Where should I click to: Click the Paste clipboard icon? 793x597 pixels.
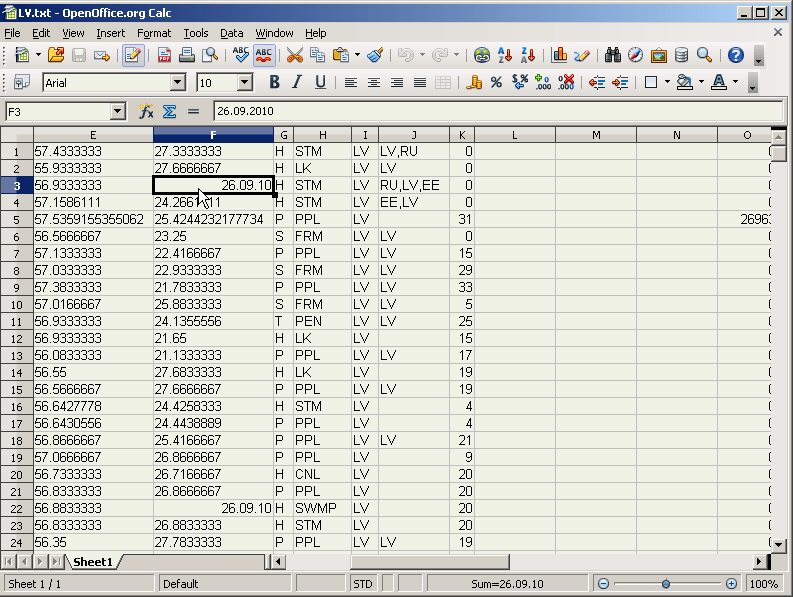341,55
